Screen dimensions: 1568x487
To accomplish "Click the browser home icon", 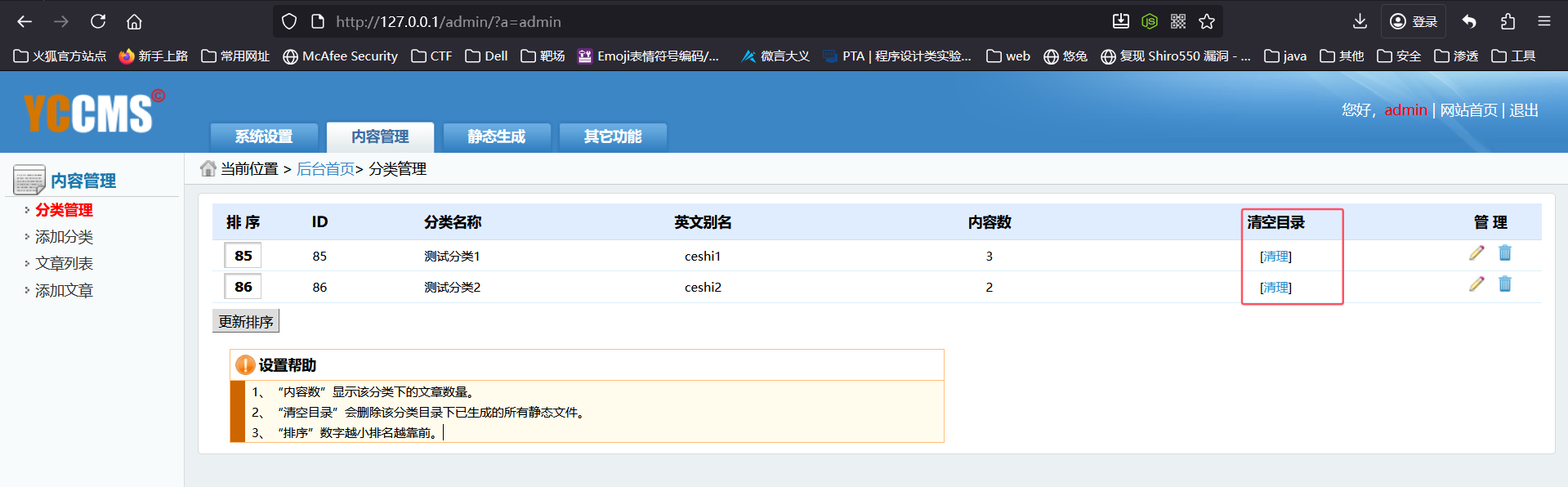I will coord(134,21).
